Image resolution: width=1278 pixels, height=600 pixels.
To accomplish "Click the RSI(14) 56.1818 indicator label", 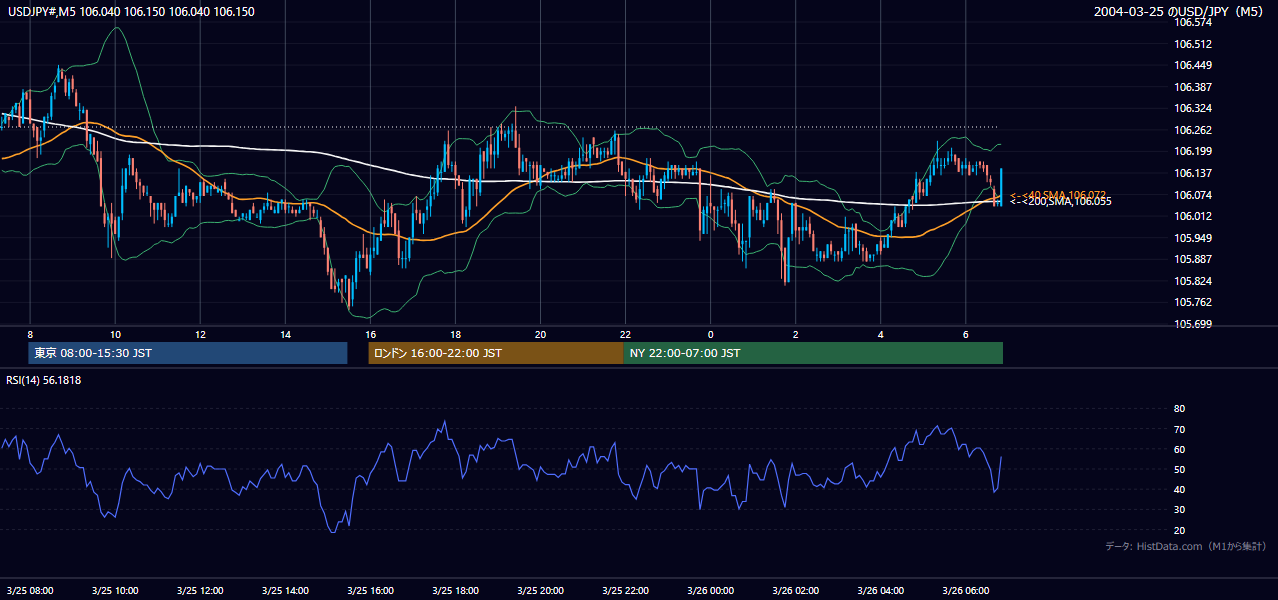I will pyautogui.click(x=44, y=380).
